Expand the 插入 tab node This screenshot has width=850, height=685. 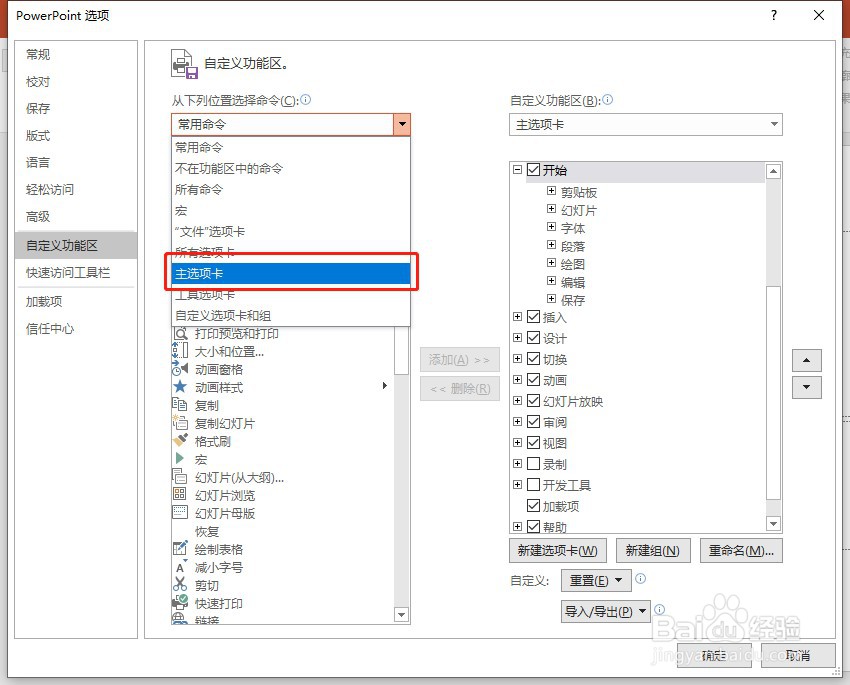(517, 316)
